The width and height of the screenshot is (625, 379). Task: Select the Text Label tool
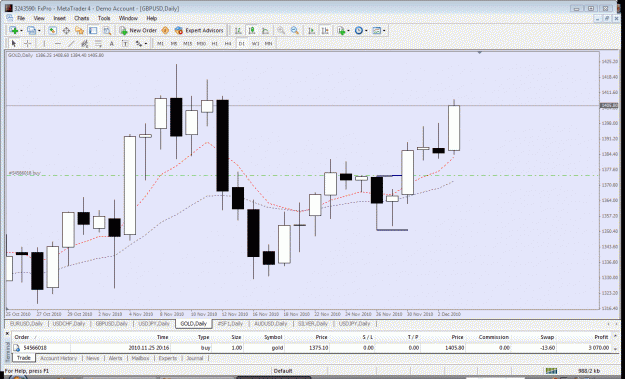tap(125, 43)
